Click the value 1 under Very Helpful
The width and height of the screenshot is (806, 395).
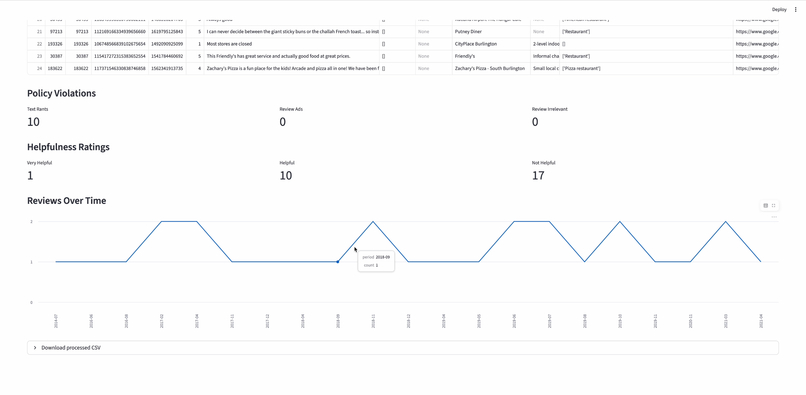pyautogui.click(x=30, y=176)
